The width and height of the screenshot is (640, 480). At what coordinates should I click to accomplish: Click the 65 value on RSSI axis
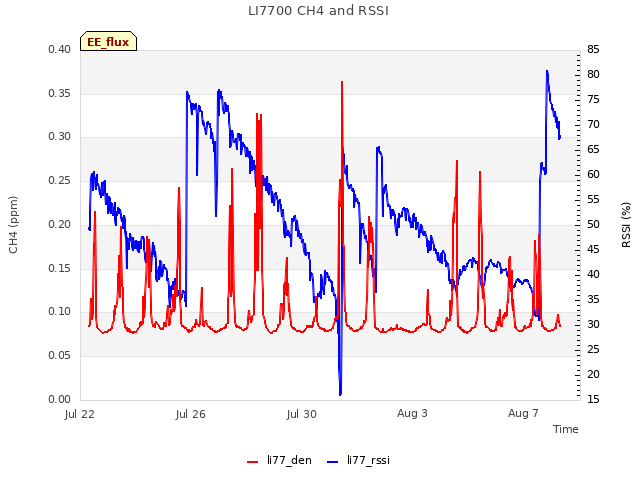(x=593, y=150)
